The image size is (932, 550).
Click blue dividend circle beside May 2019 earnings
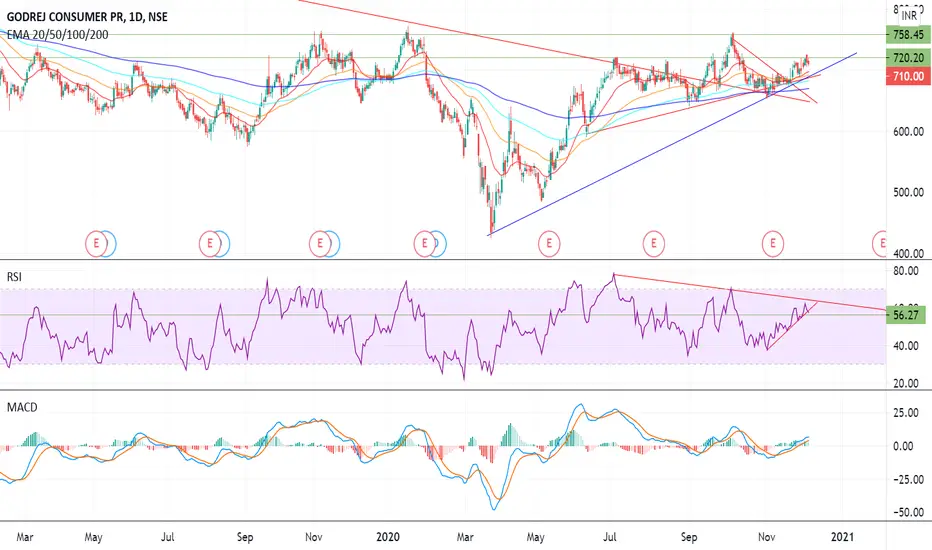tap(111, 243)
